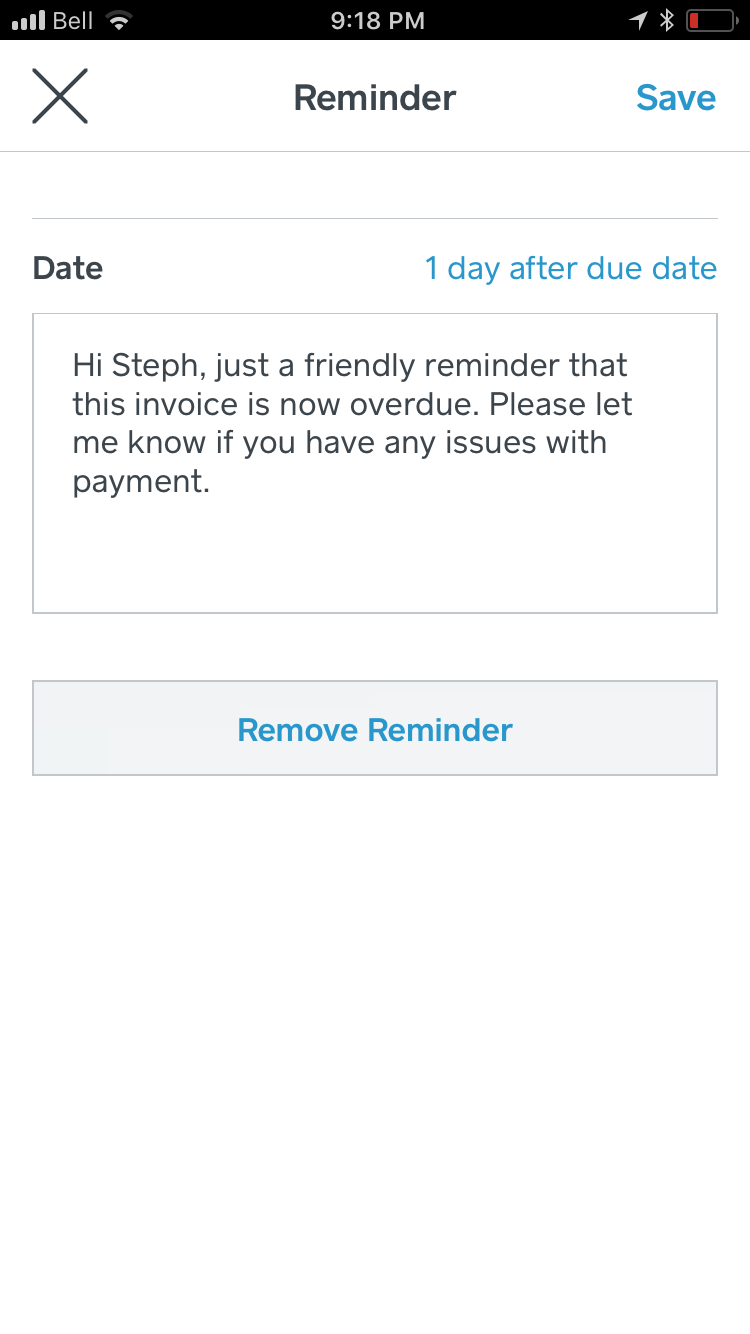
Task: Tap the Wi-Fi status icon
Action: [120, 20]
